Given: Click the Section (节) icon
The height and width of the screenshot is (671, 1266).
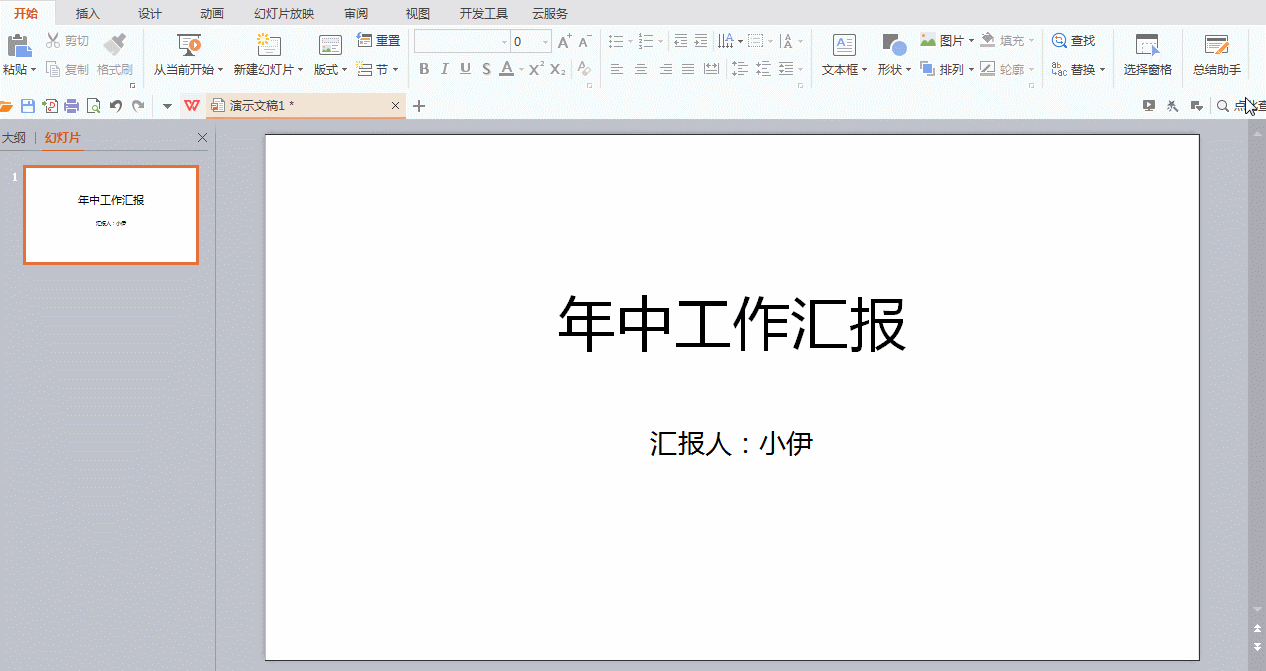Looking at the screenshot, I should point(365,70).
